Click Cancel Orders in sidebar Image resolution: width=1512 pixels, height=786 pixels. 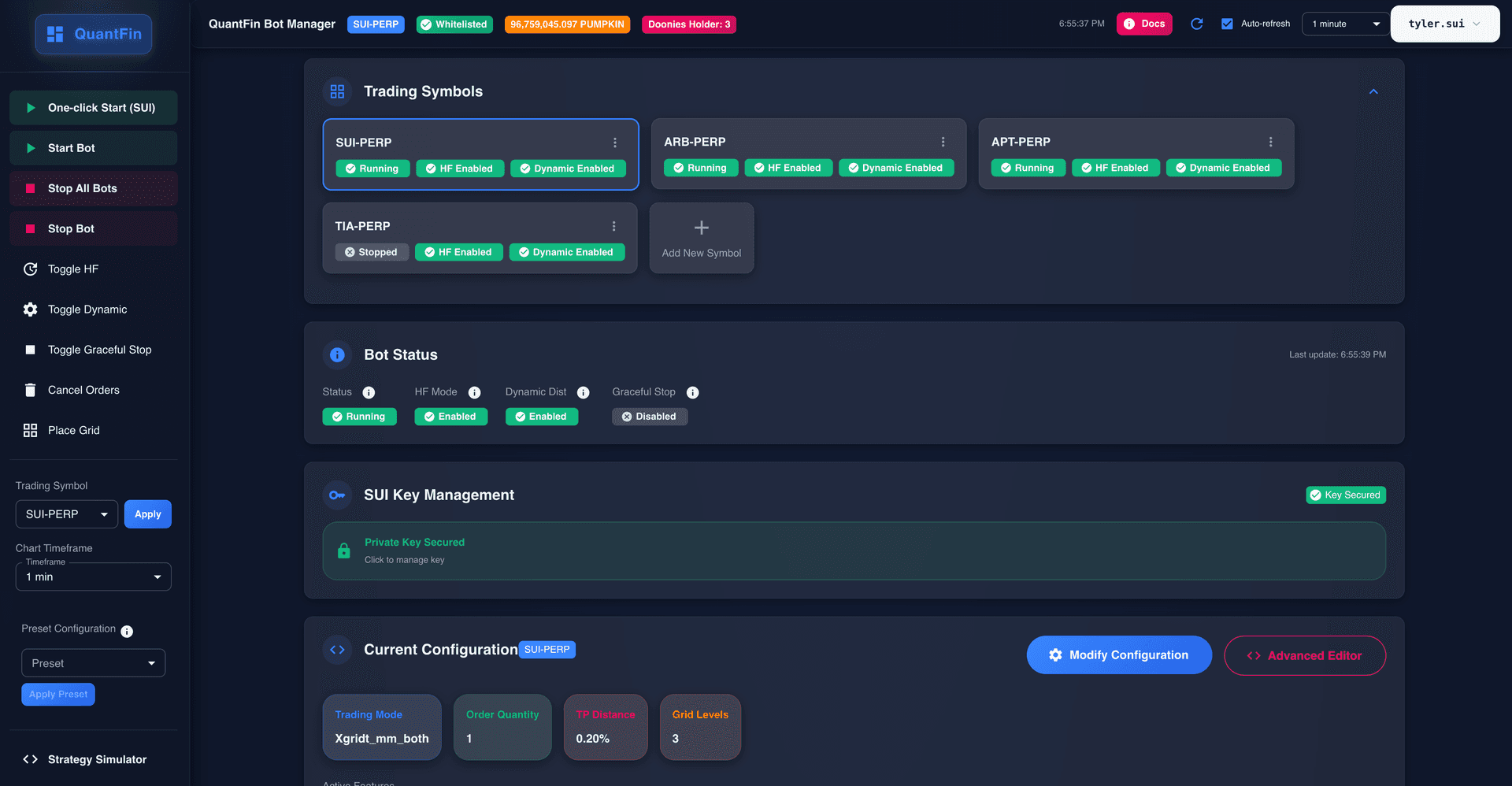click(x=94, y=390)
